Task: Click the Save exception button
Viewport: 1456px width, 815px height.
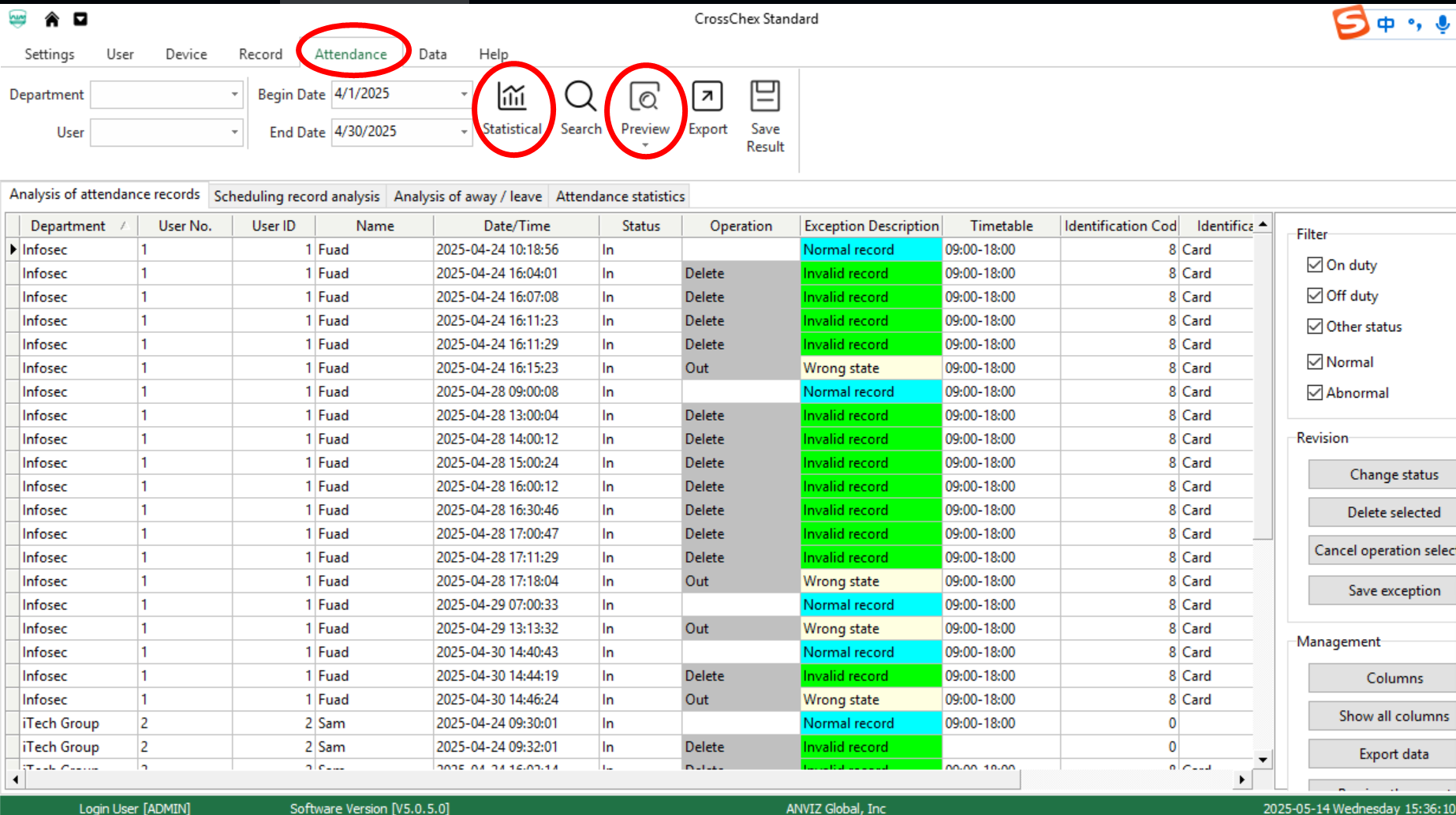Action: 1383,590
